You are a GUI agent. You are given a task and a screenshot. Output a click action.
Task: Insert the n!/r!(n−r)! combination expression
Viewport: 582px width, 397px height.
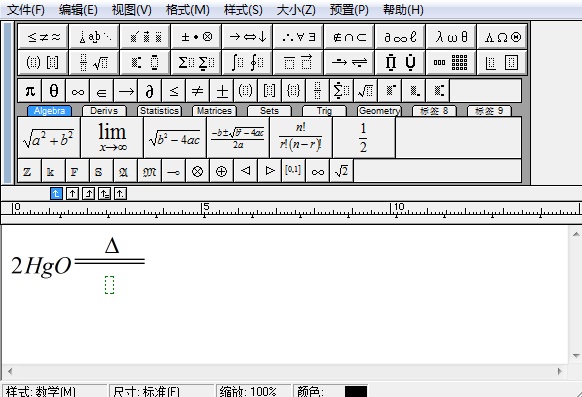[301, 138]
